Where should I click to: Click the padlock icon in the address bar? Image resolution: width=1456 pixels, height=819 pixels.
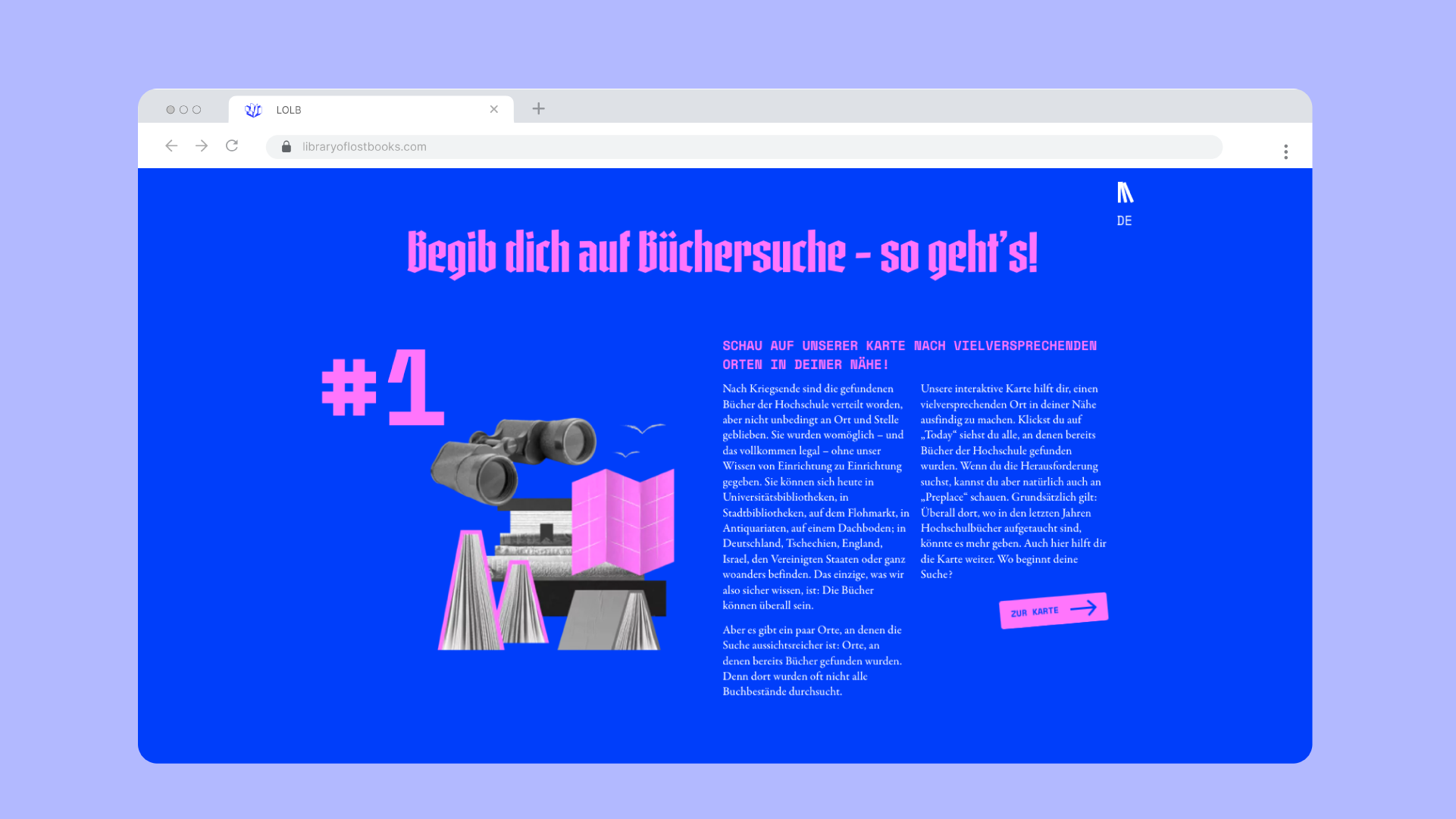(287, 146)
